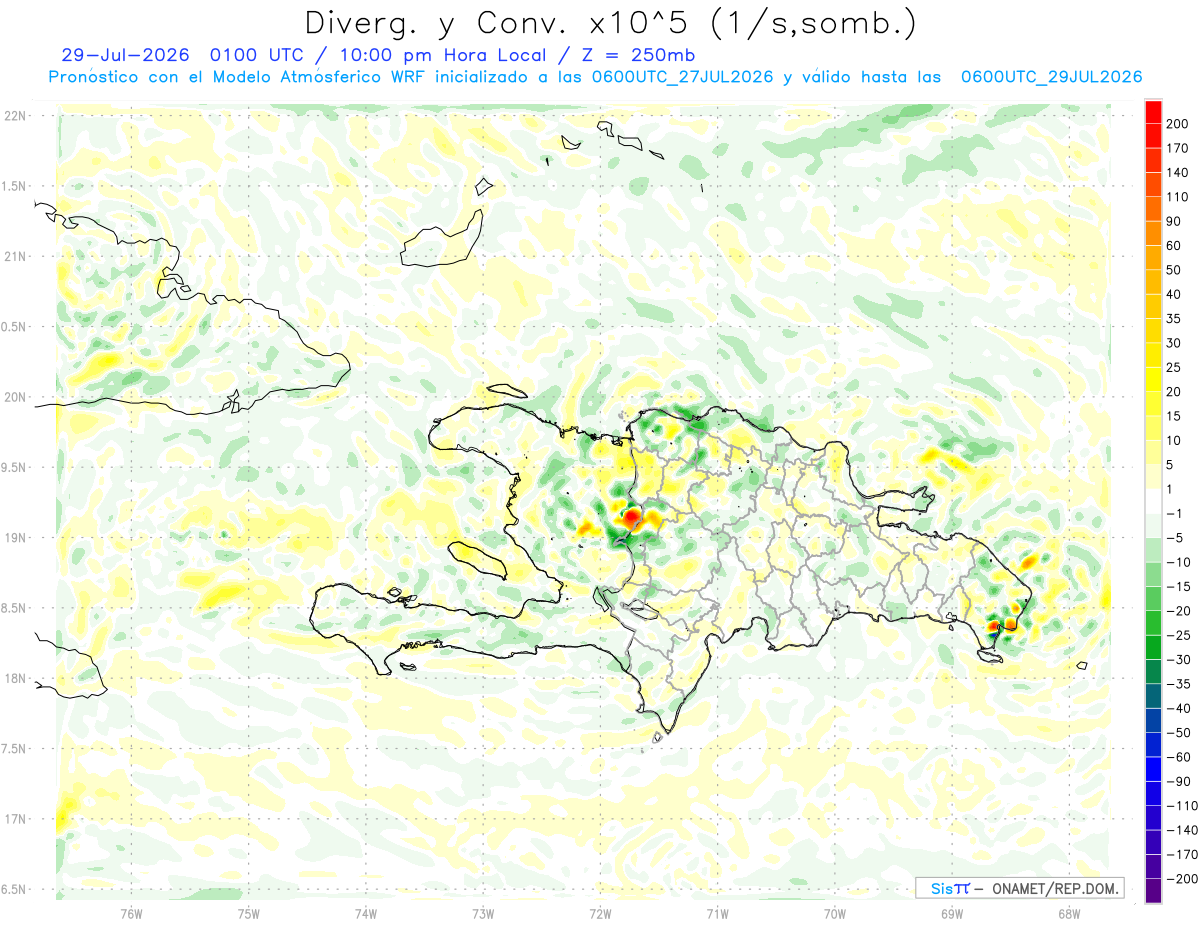The height and width of the screenshot is (927, 1200).
Task: Click the white colorbar segment between 1 and -1
Action: (x=1153, y=501)
